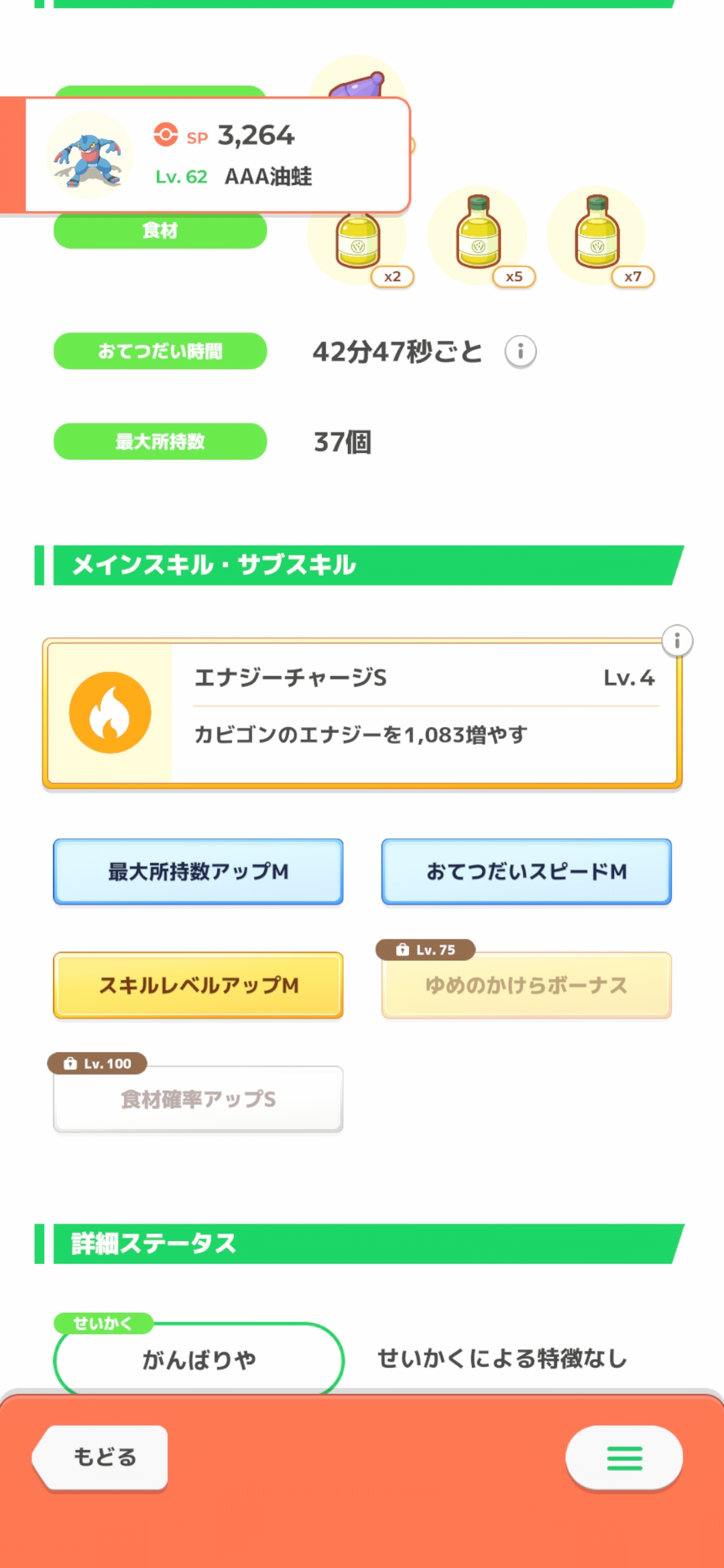Tap the 最大所持数 label pill
Image resolution: width=724 pixels, height=1568 pixels.
160,442
